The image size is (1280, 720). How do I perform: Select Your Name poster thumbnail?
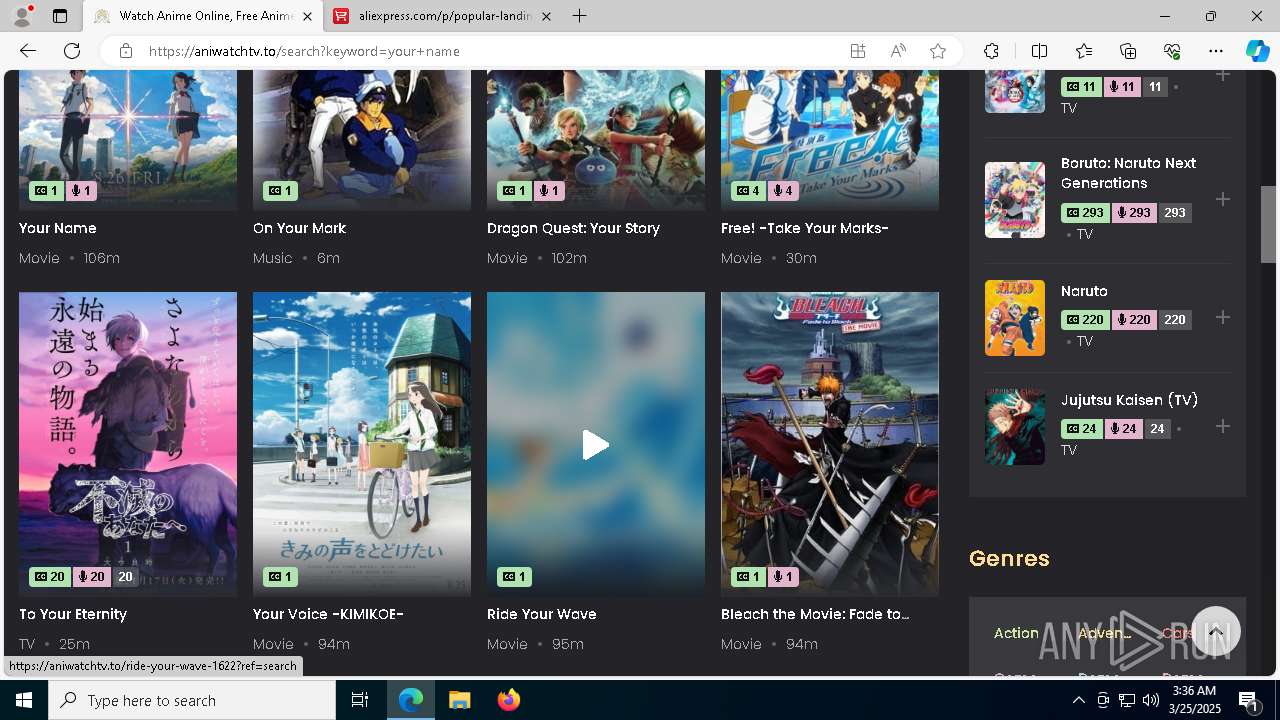tap(128, 140)
